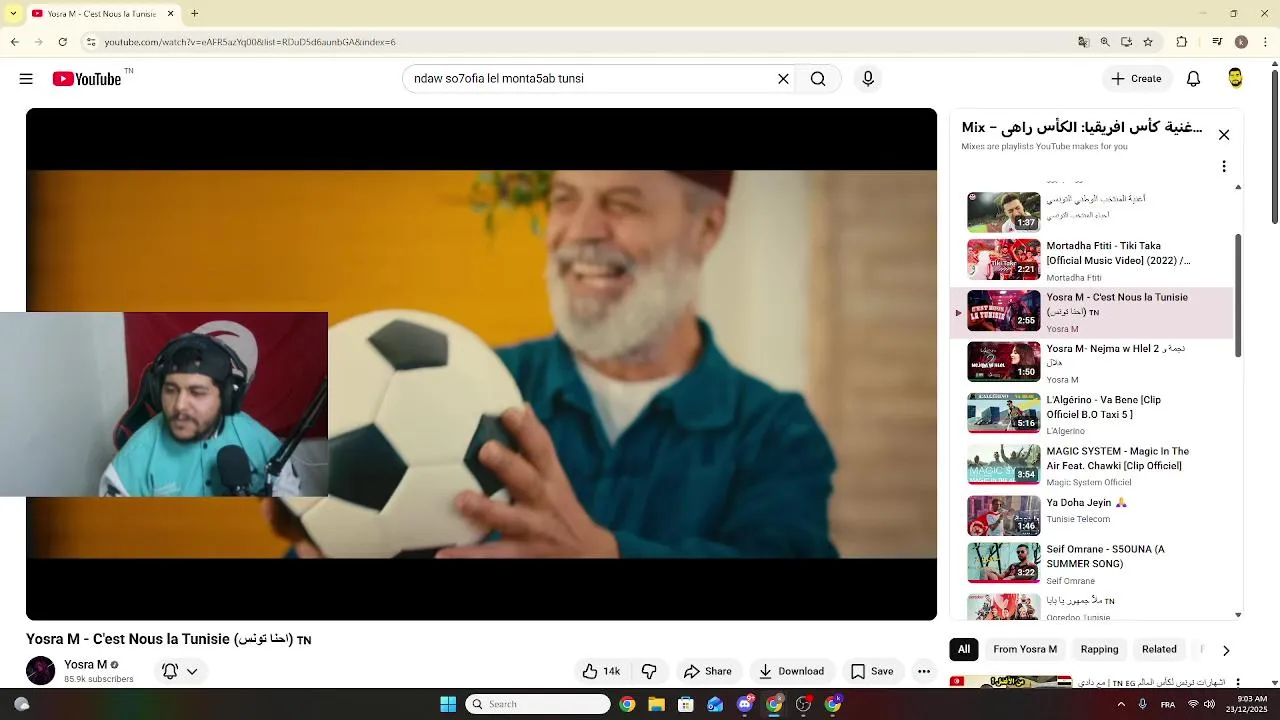Open the Yosra M channel name link

85,664
